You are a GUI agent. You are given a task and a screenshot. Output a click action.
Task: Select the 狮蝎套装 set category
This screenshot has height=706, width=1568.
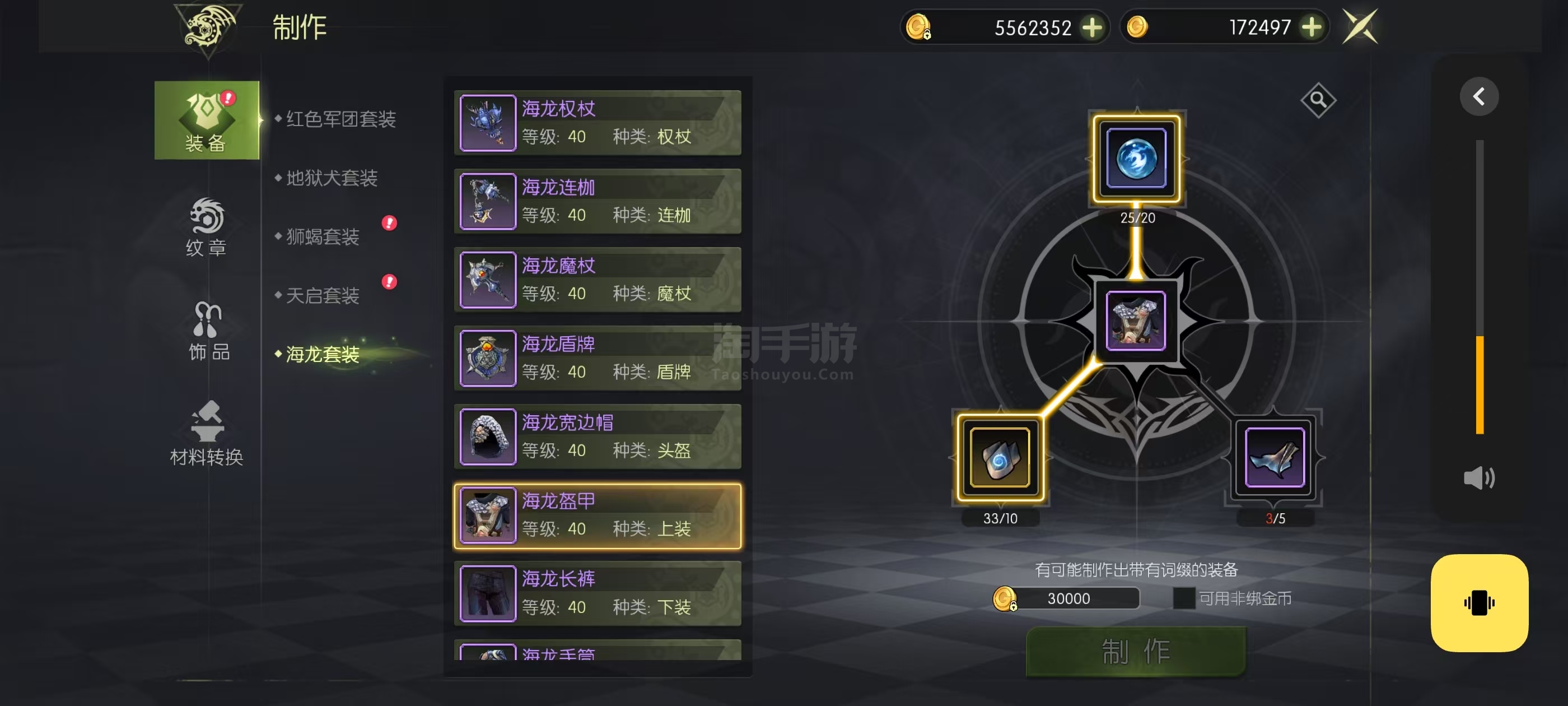[323, 236]
